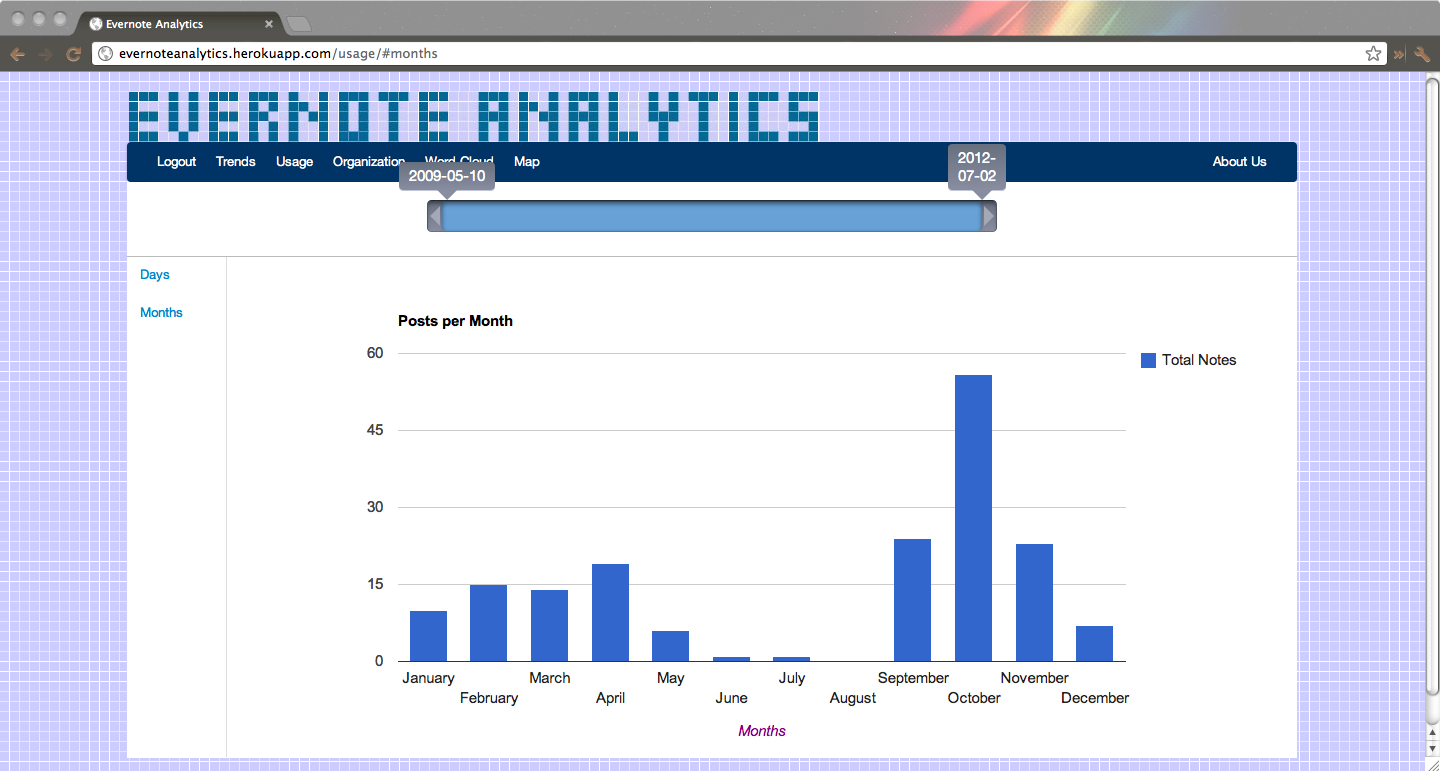Click the scrollbar down arrow
This screenshot has height=772, width=1440.
[x=1432, y=749]
